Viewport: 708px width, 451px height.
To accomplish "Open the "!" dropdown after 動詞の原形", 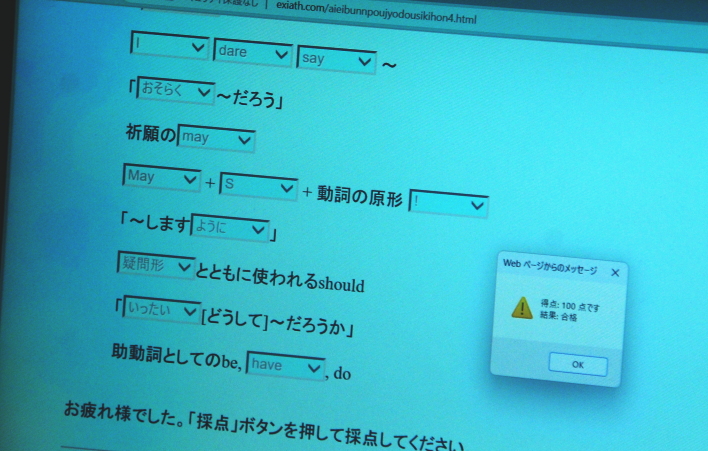I will (448, 203).
